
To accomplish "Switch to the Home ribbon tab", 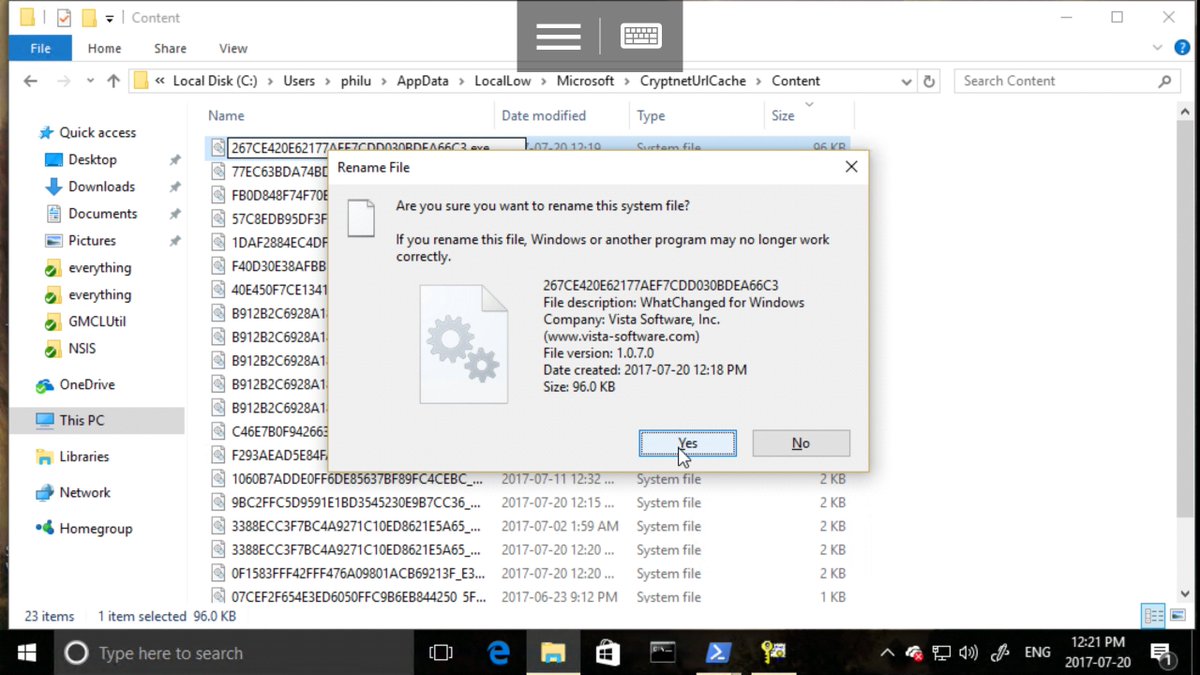I will [x=104, y=48].
